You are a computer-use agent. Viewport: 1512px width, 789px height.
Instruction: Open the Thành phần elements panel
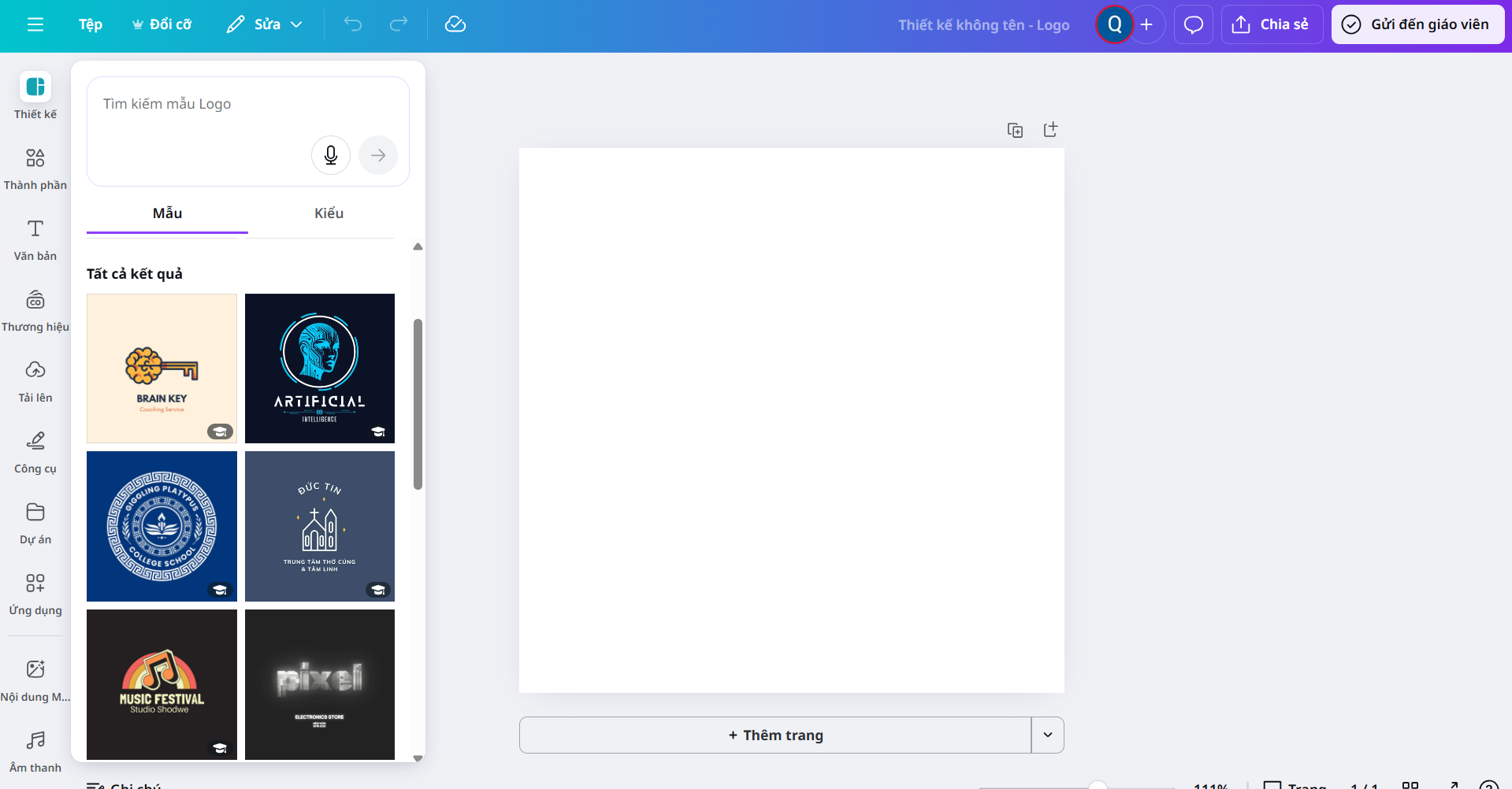click(x=35, y=169)
